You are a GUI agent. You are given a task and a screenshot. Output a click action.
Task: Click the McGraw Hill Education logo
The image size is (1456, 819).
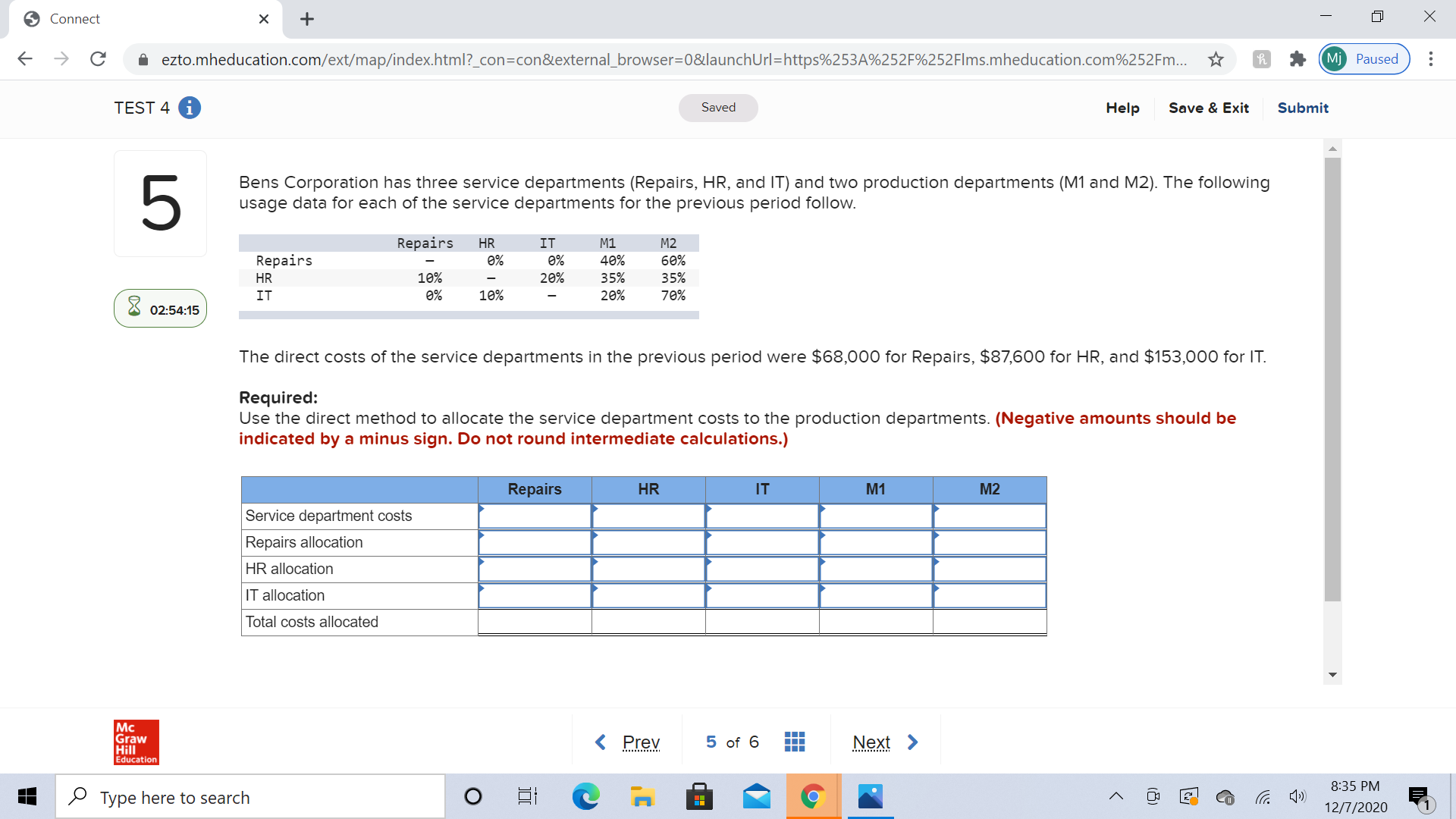click(136, 742)
